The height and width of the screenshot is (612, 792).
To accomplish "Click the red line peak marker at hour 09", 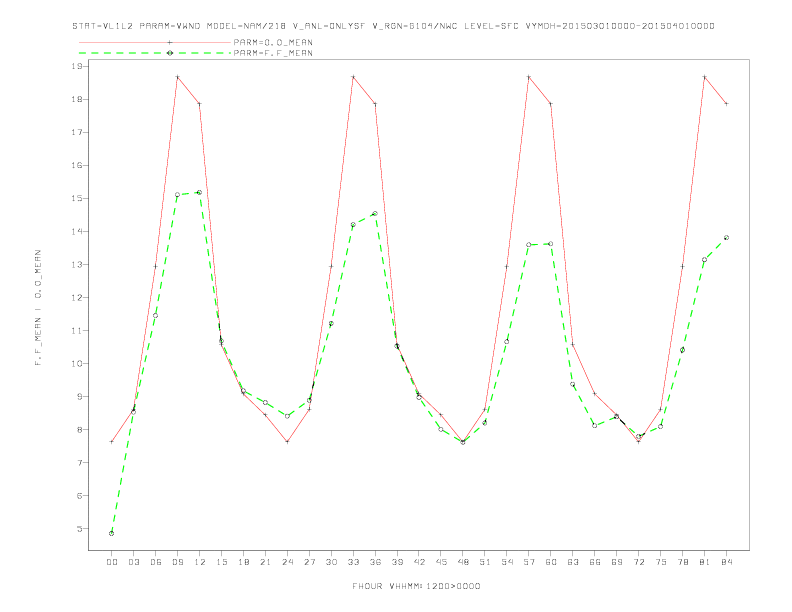I will click(177, 77).
